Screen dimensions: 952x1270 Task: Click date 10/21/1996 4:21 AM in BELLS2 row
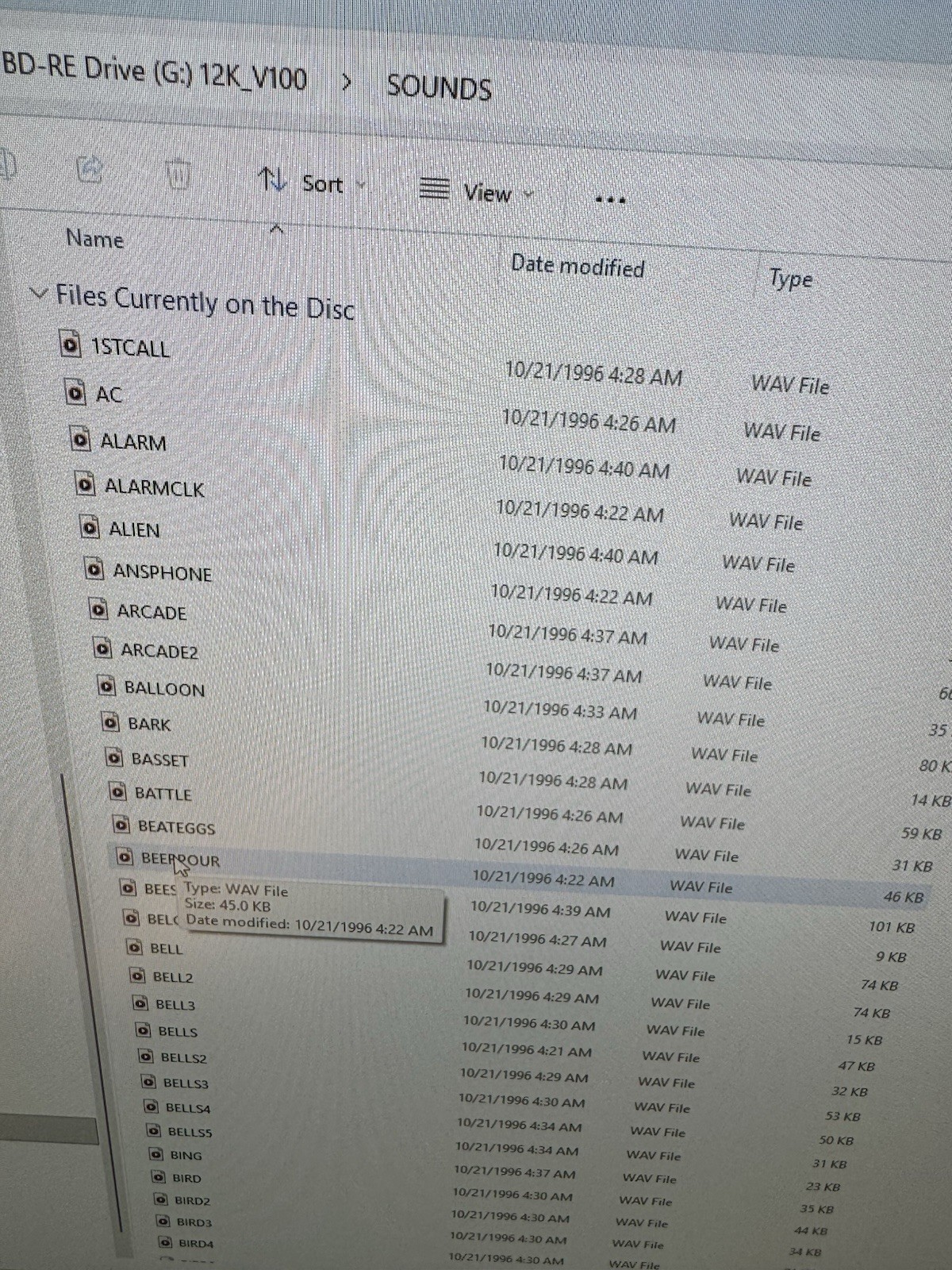click(x=527, y=1050)
